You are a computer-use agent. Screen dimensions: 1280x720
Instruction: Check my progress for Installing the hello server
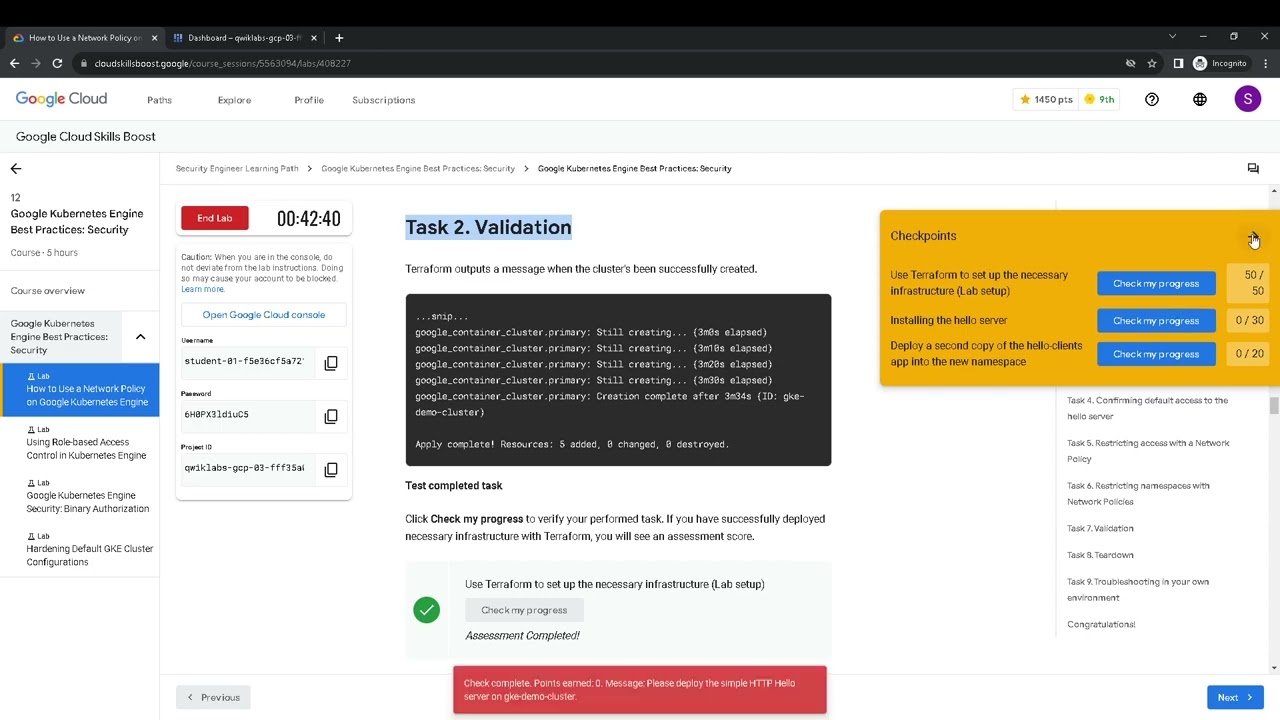[x=1156, y=321]
